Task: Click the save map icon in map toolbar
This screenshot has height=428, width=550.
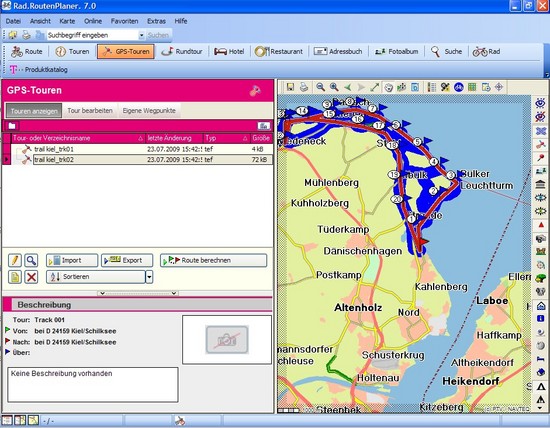Action: pyautogui.click(x=290, y=87)
